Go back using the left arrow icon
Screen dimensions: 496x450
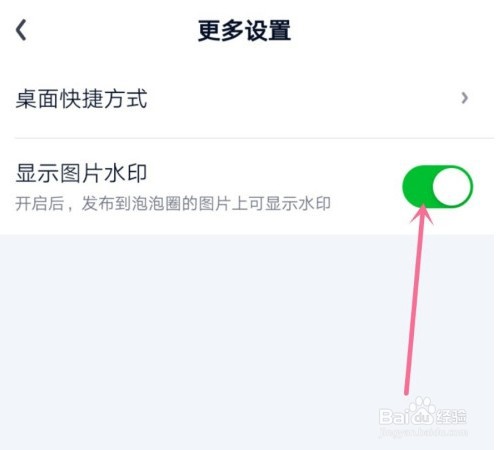click(21, 30)
